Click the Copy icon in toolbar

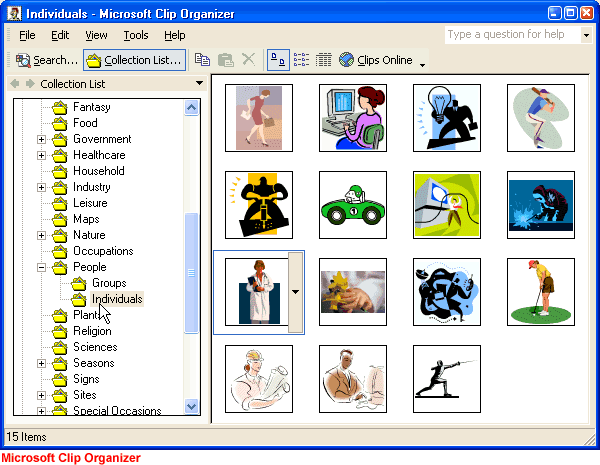[202, 60]
